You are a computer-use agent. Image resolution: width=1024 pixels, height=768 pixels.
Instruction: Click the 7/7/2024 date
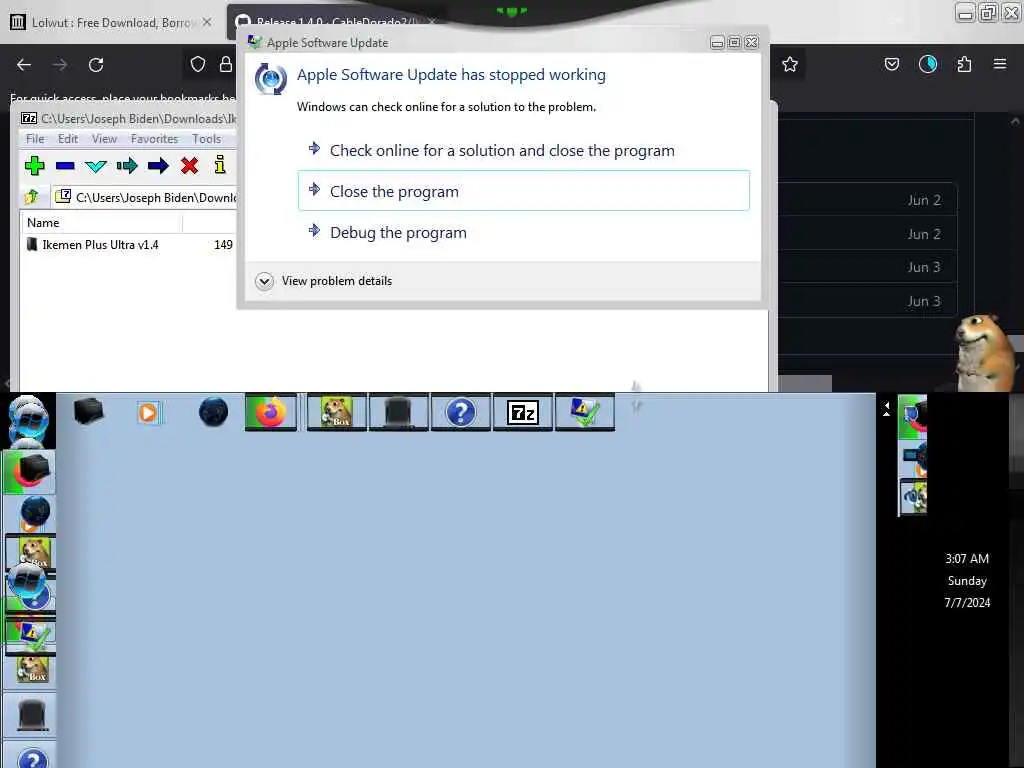pyautogui.click(x=967, y=602)
